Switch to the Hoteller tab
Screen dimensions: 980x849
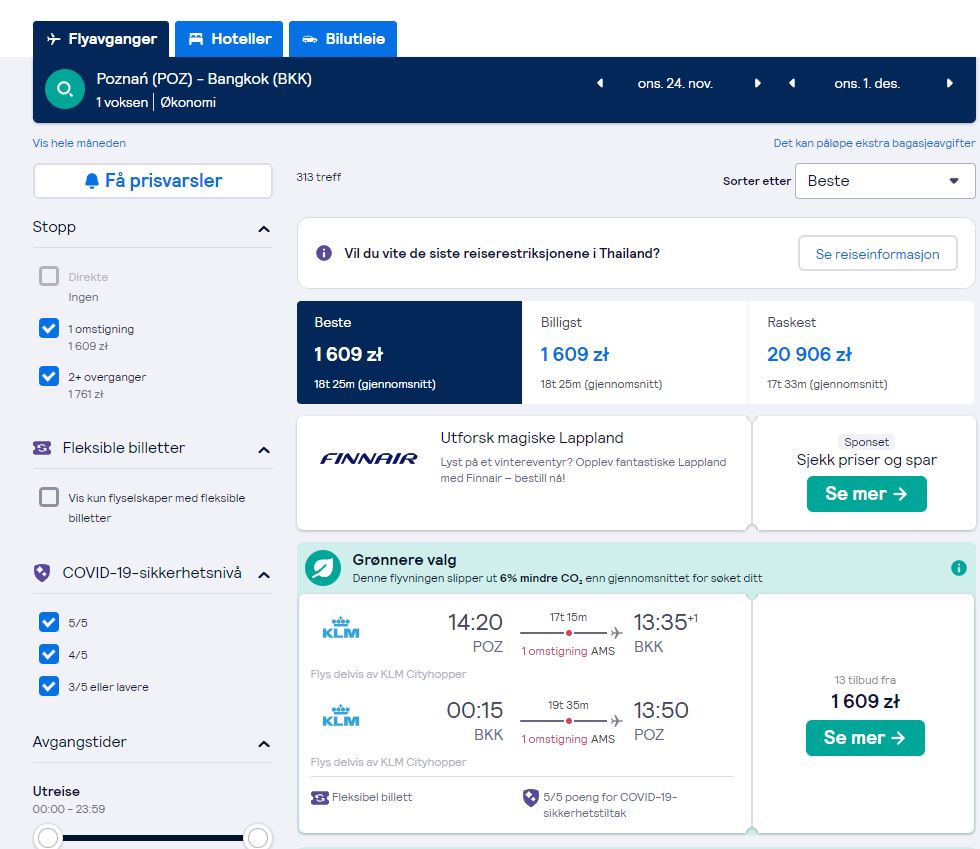(x=229, y=39)
